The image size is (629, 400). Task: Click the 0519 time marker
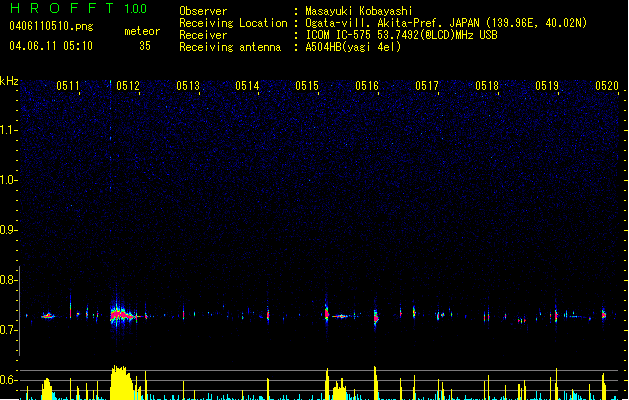coord(547,86)
